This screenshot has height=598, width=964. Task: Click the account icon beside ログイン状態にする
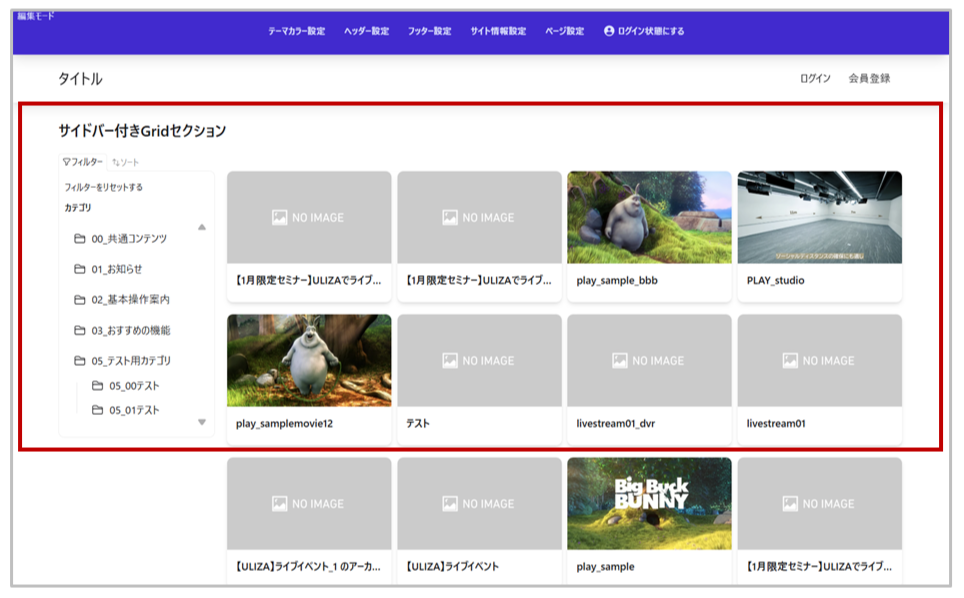[609, 31]
